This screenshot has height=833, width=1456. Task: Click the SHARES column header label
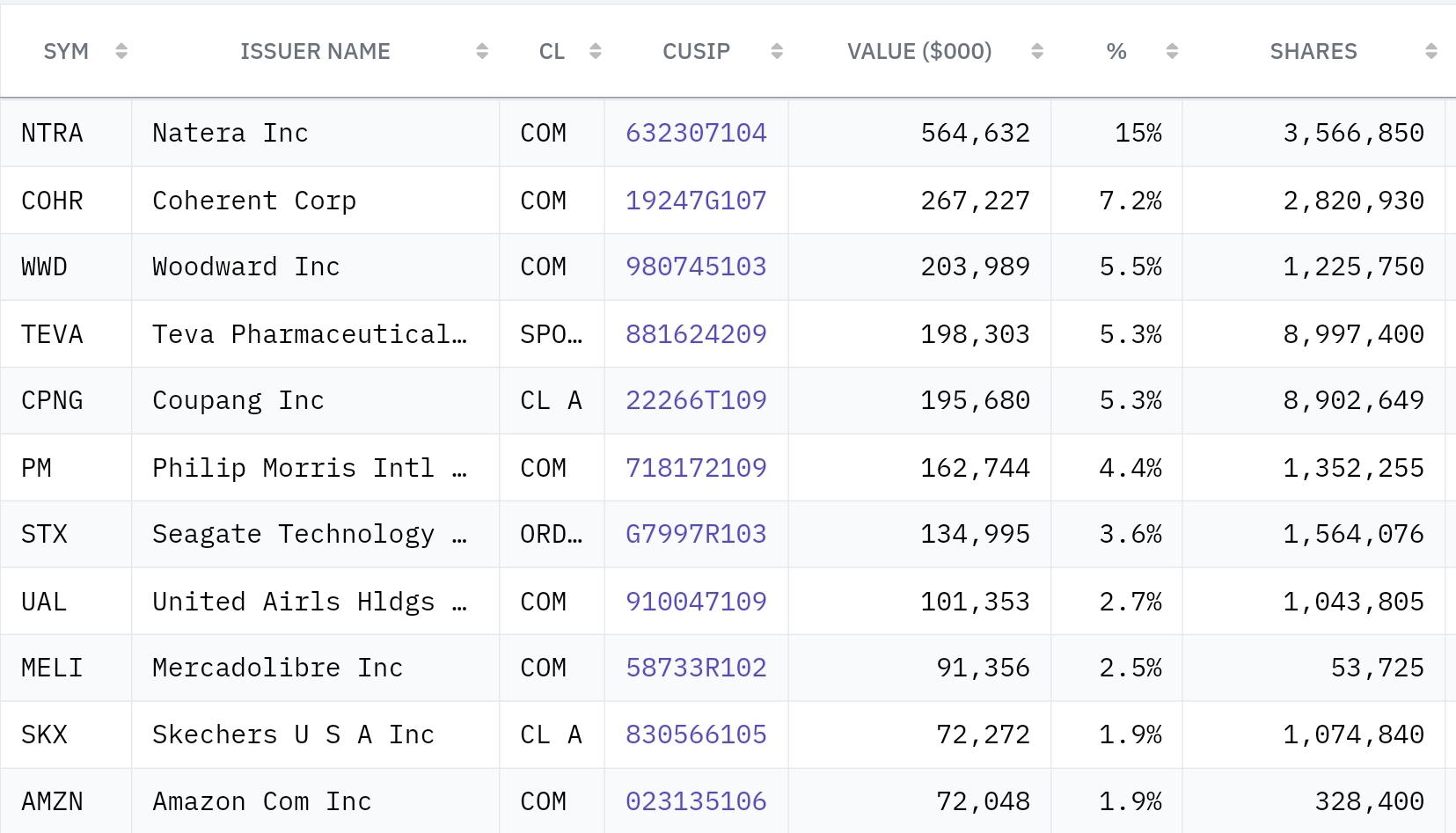point(1313,52)
